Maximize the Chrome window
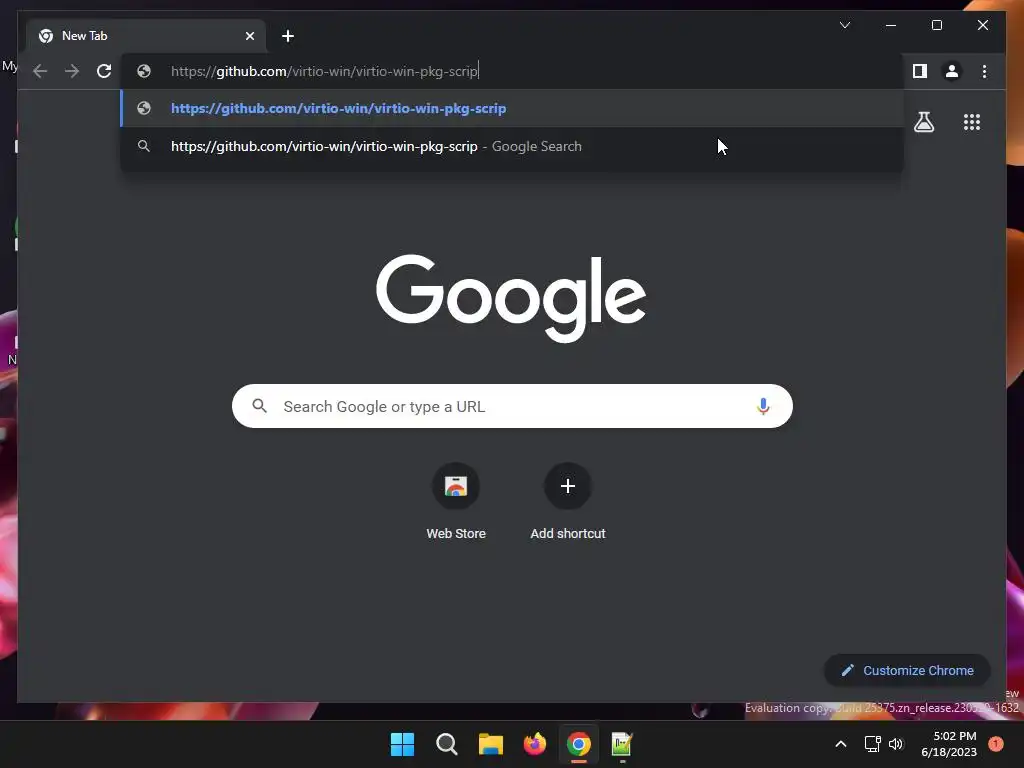The width and height of the screenshot is (1024, 768). (936, 25)
